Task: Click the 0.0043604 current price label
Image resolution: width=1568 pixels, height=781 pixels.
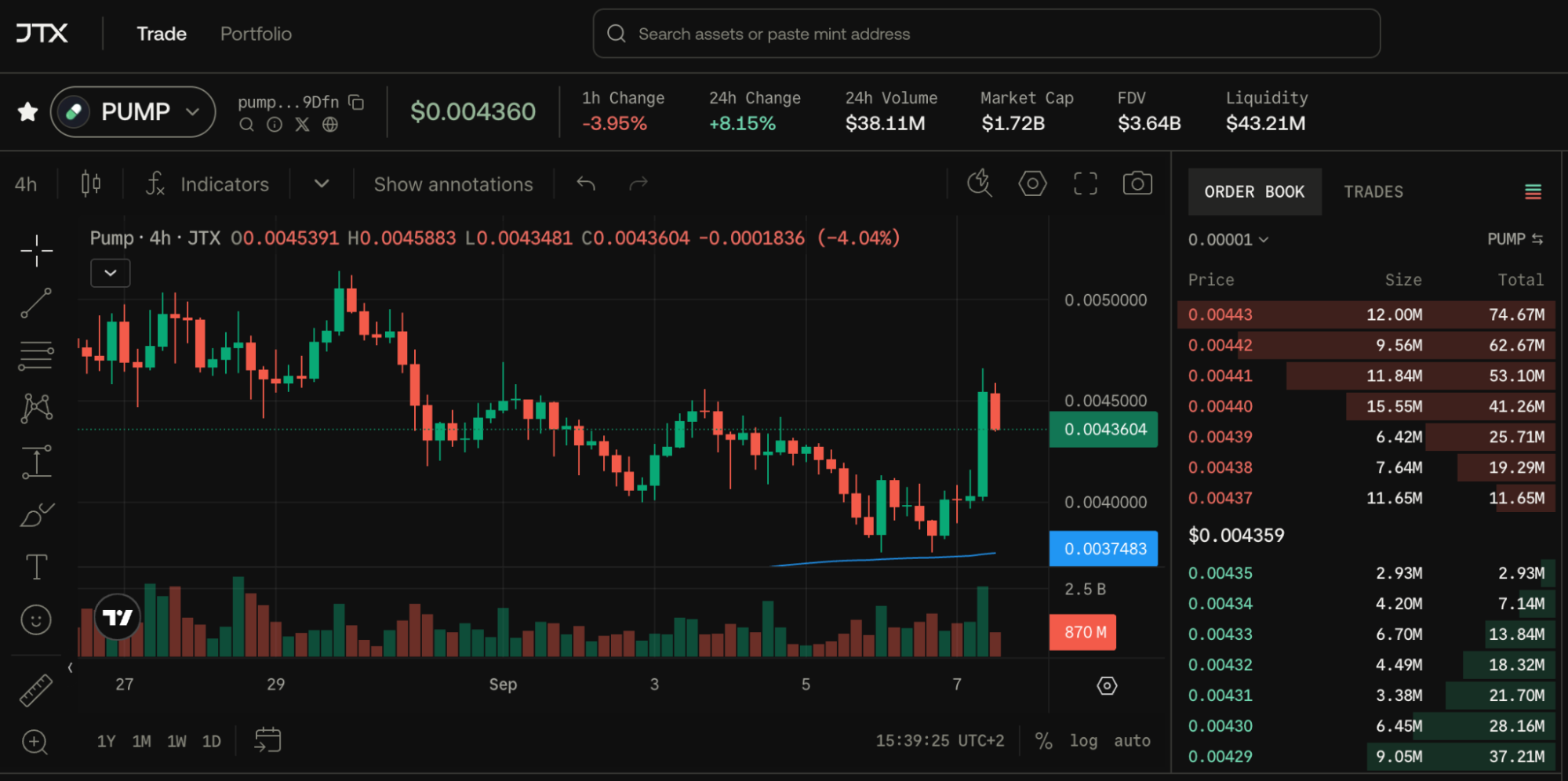Action: (x=1104, y=430)
